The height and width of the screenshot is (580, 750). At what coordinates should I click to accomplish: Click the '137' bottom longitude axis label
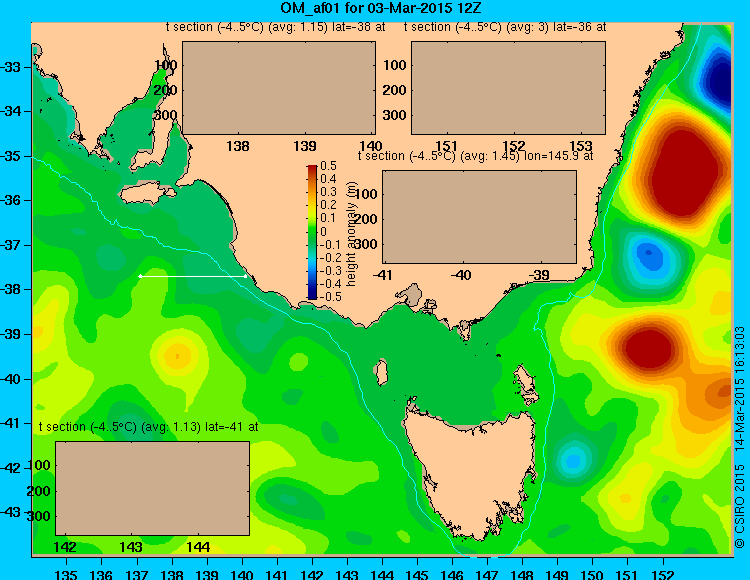[136, 574]
